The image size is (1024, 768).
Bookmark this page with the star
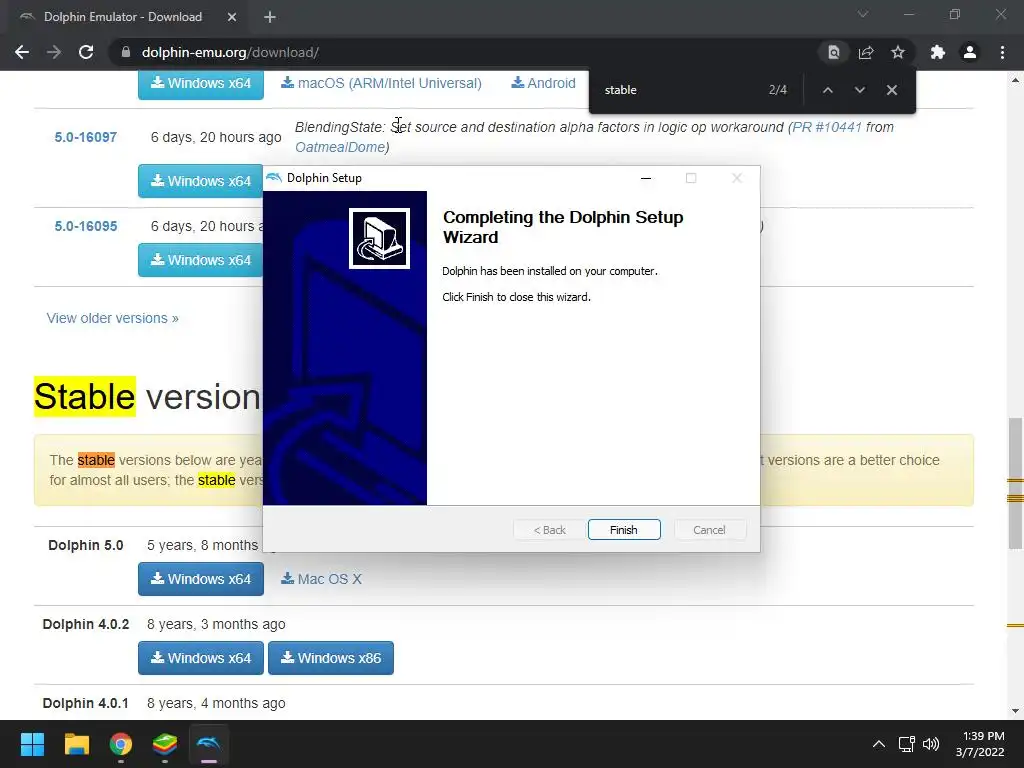pyautogui.click(x=898, y=52)
